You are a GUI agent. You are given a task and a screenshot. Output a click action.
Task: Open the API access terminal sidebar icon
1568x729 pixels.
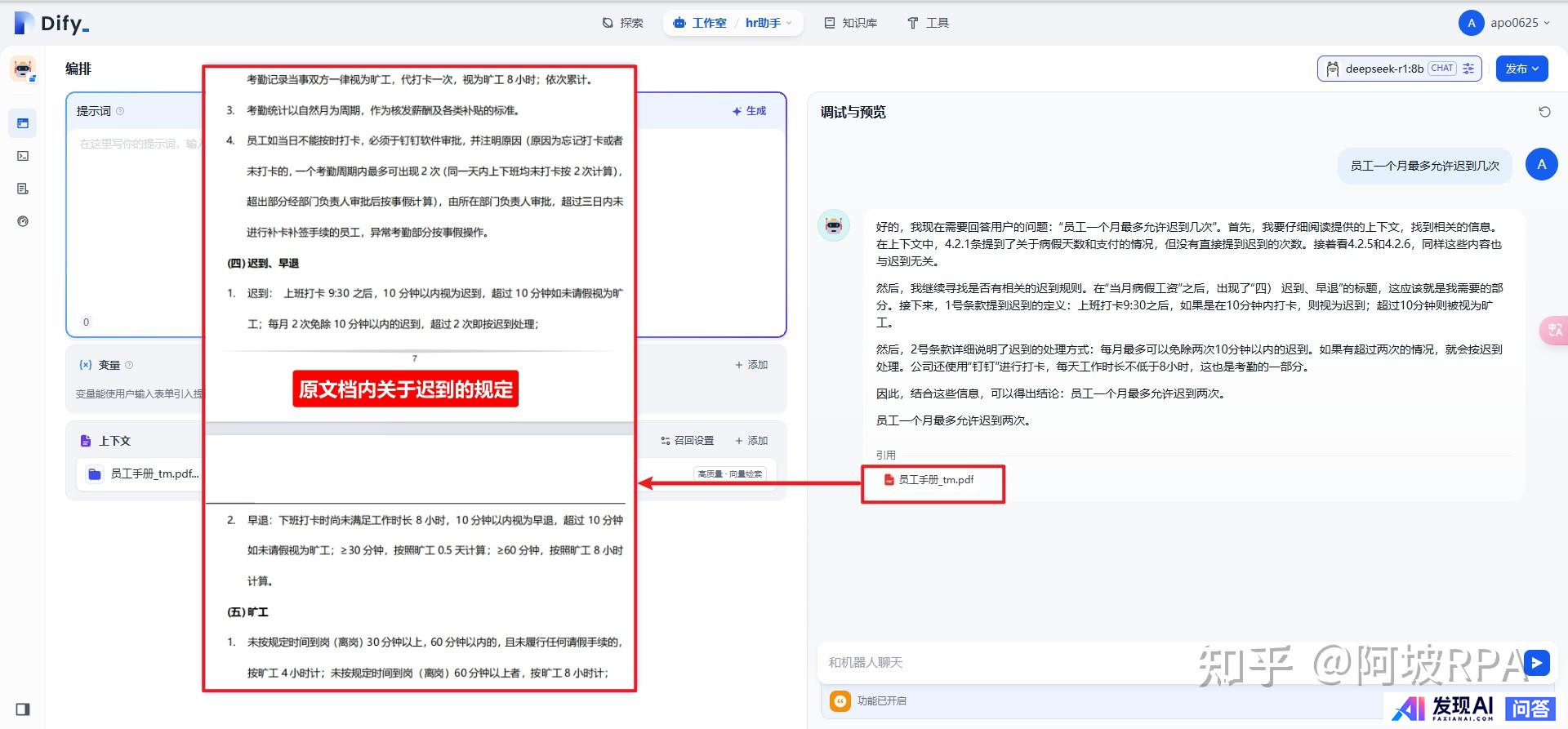[23, 156]
